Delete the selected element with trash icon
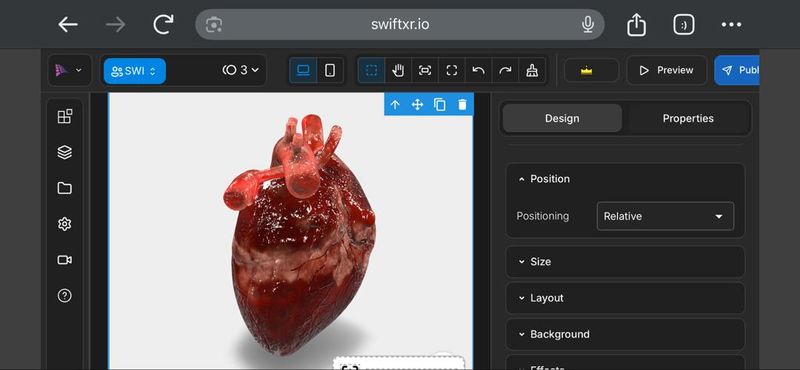 coord(462,105)
